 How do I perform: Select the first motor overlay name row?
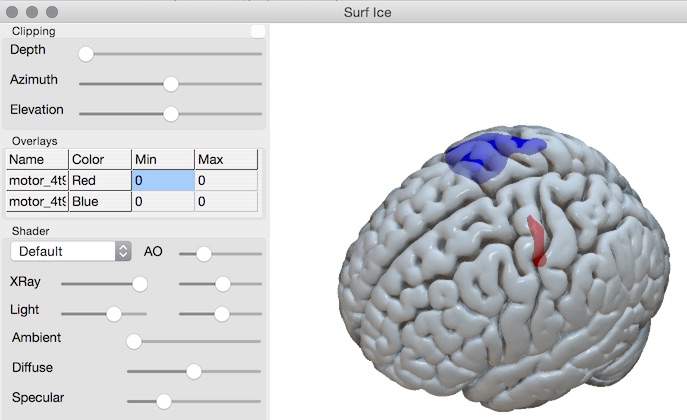pyautogui.click(x=37, y=180)
